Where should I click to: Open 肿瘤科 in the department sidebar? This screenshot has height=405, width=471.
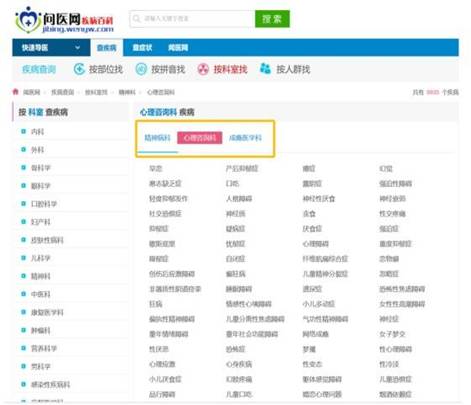click(x=41, y=330)
